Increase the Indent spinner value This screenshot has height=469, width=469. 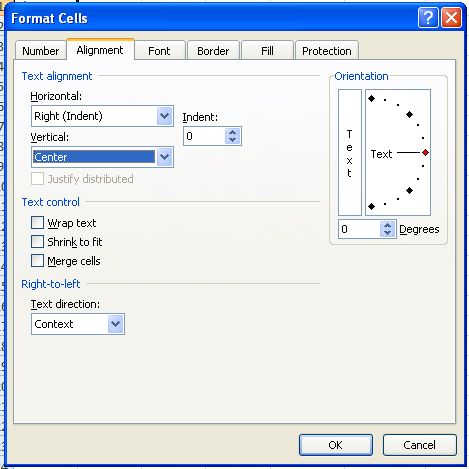(232, 132)
